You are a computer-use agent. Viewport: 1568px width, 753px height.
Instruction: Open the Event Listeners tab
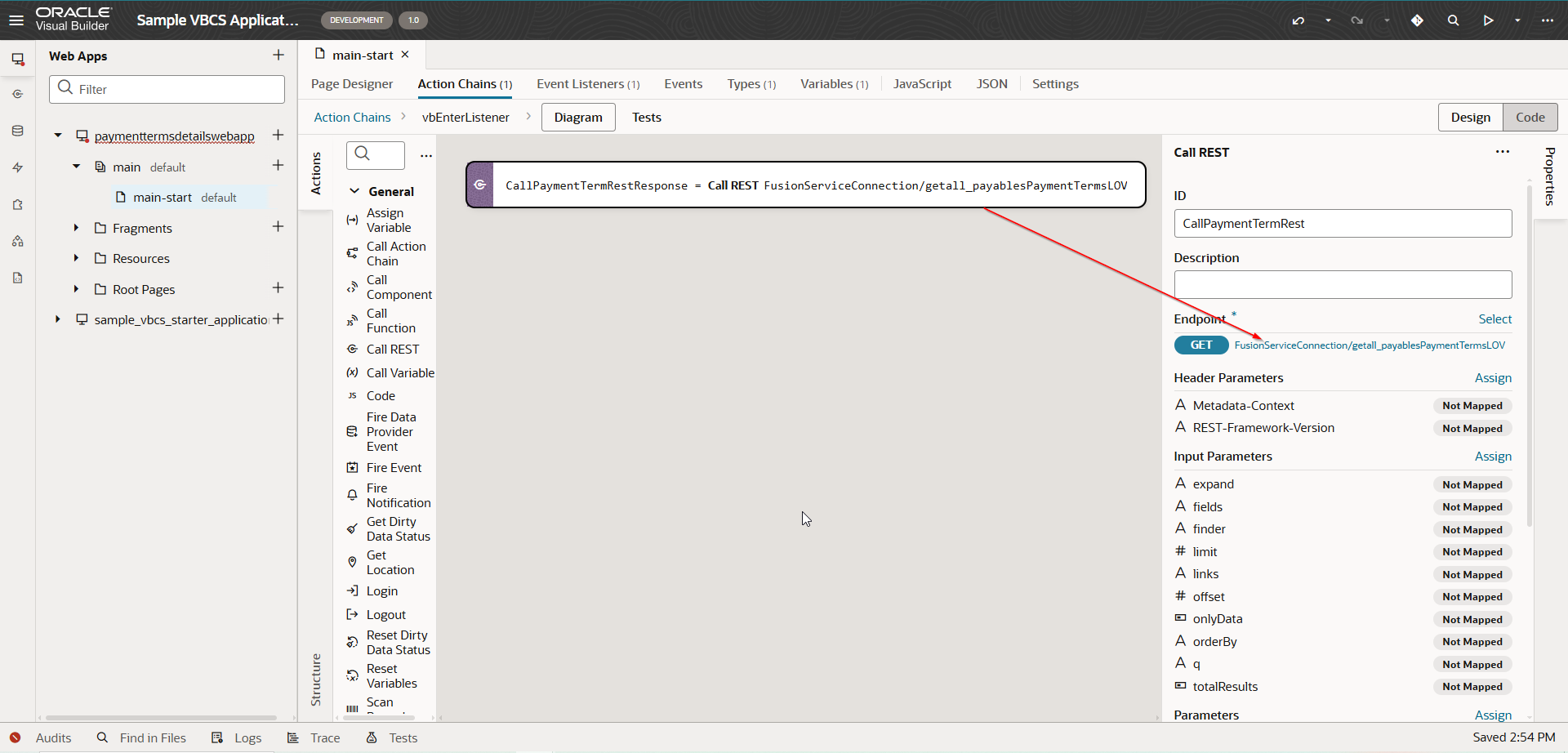[588, 84]
